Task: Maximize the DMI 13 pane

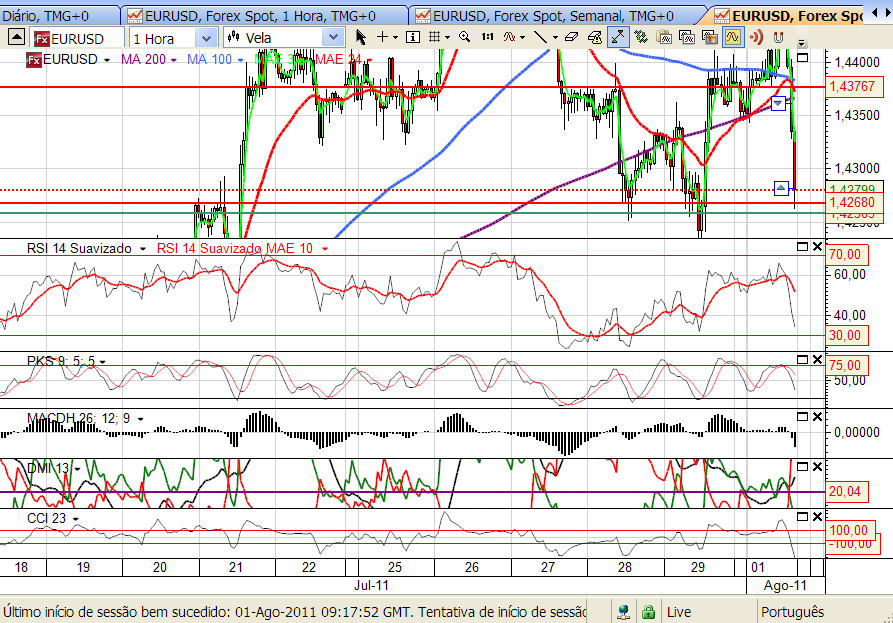Action: pyautogui.click(x=802, y=466)
